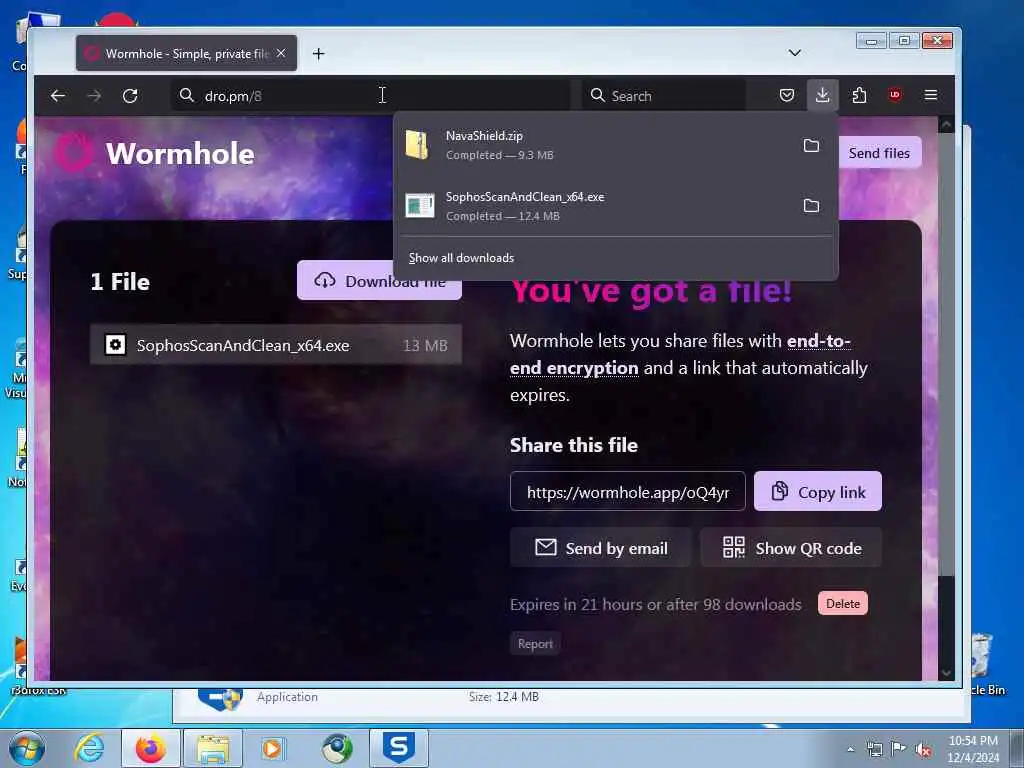Toggle the Firefox downloads panel button
This screenshot has width=1024, height=768.
pos(823,95)
